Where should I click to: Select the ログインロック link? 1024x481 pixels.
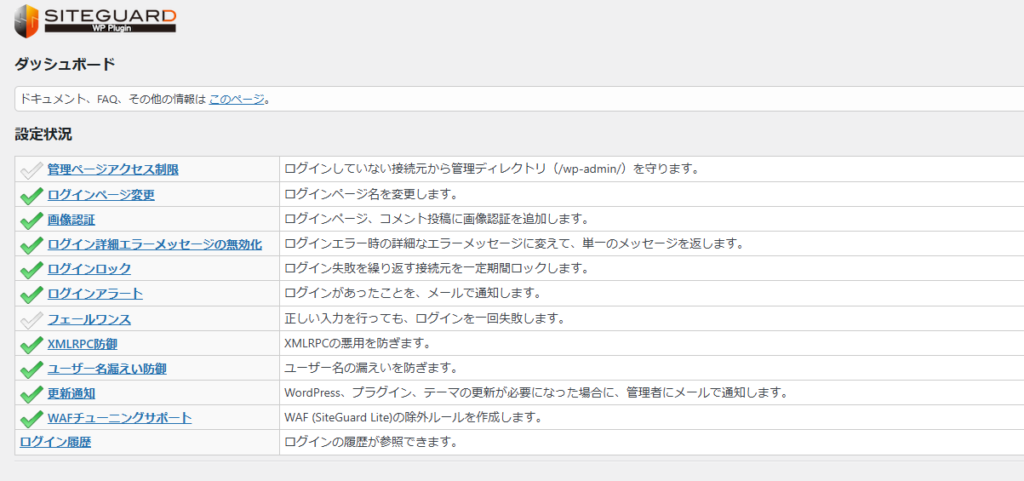click(x=89, y=269)
